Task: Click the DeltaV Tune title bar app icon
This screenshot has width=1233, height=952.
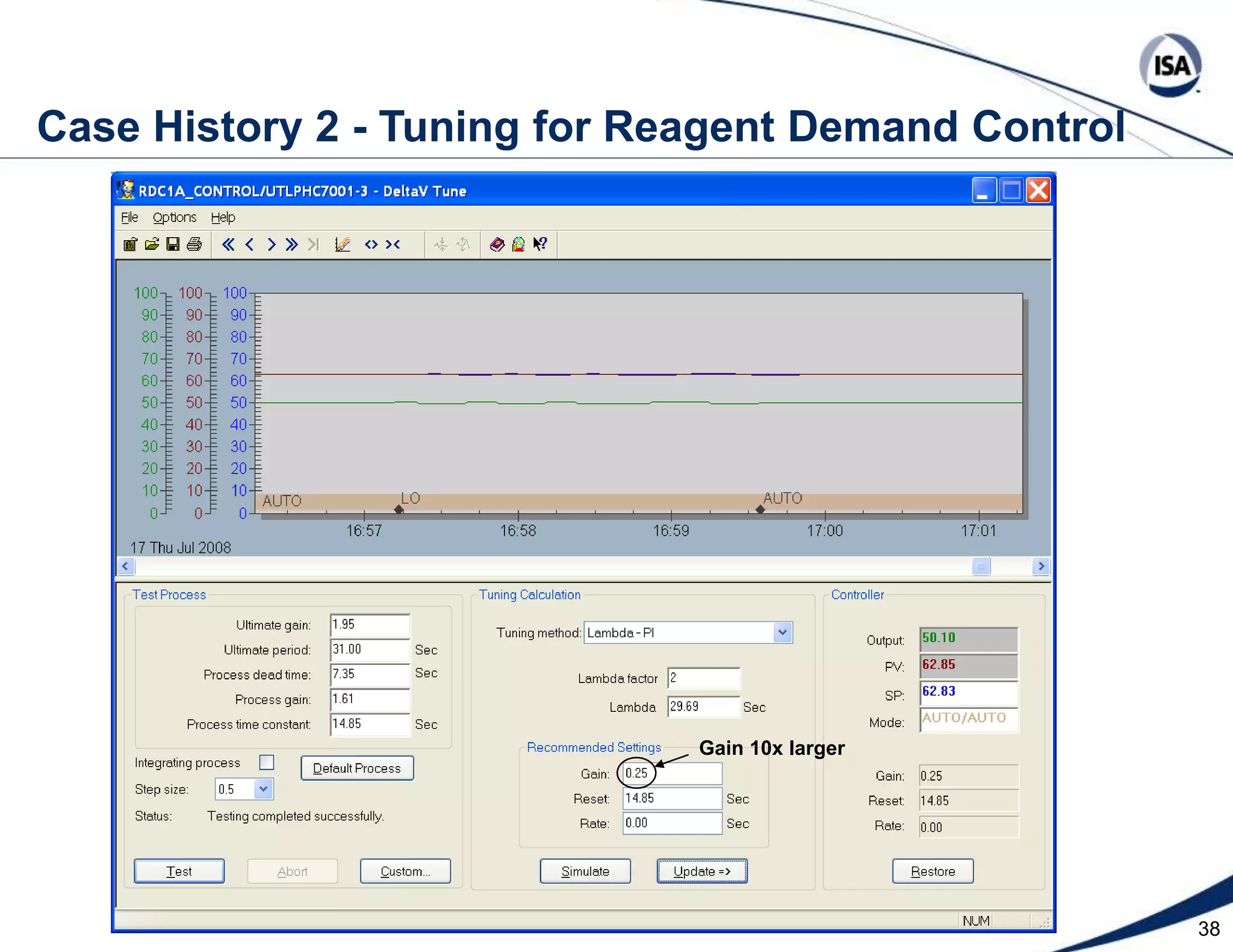Action: (x=125, y=190)
